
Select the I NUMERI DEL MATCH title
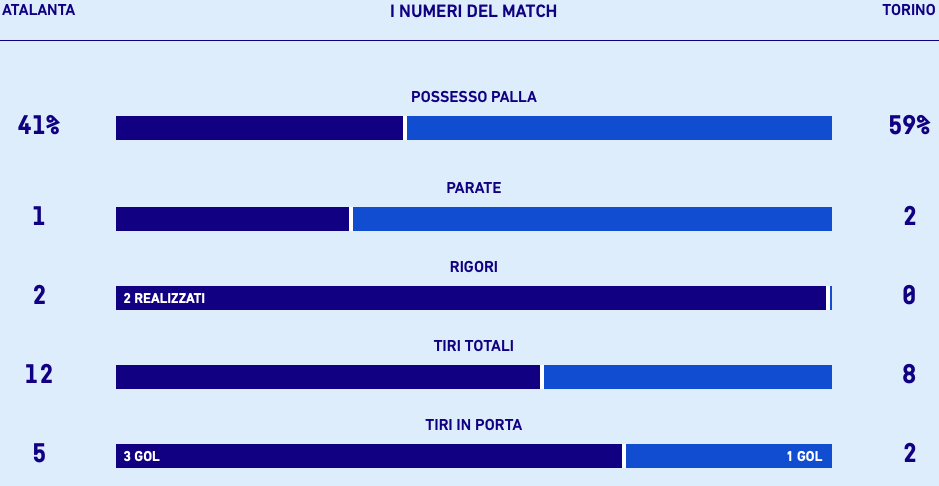pyautogui.click(x=473, y=11)
